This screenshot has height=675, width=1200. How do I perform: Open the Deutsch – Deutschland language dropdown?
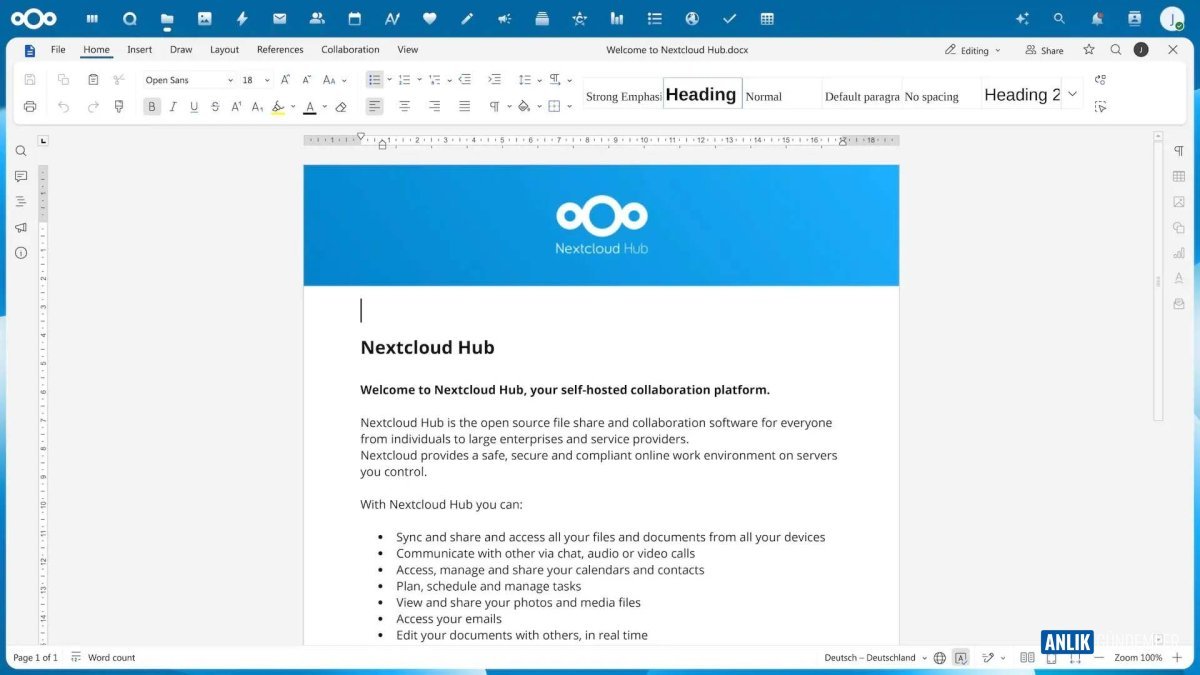tap(875, 658)
